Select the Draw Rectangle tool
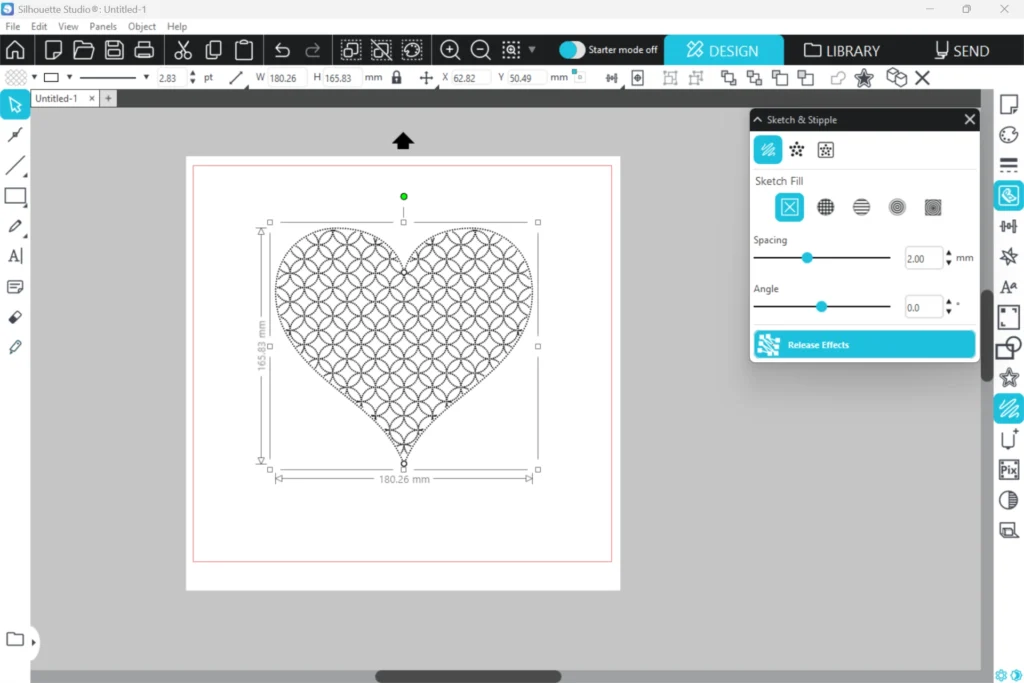The image size is (1024, 683). click(15, 196)
